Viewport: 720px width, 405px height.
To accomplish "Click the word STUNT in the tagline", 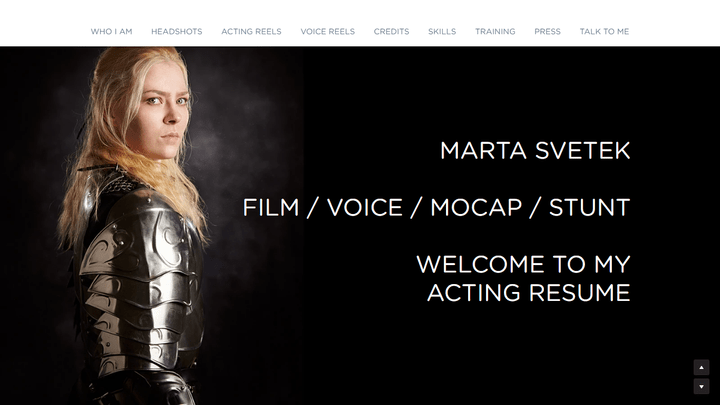I will tap(590, 208).
